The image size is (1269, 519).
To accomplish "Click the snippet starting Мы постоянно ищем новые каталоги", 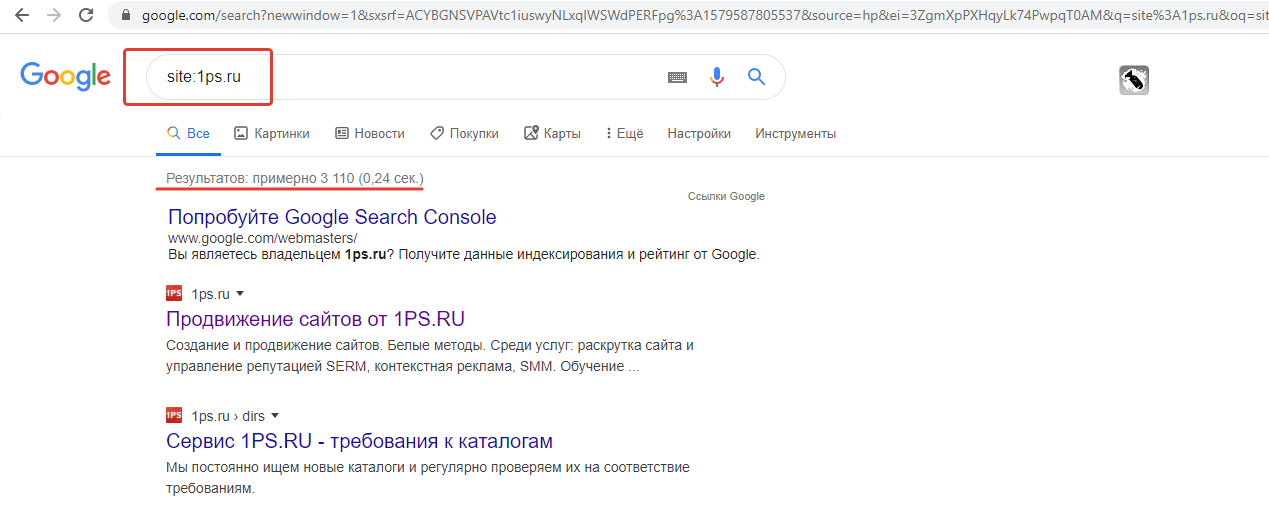I will tap(428, 478).
